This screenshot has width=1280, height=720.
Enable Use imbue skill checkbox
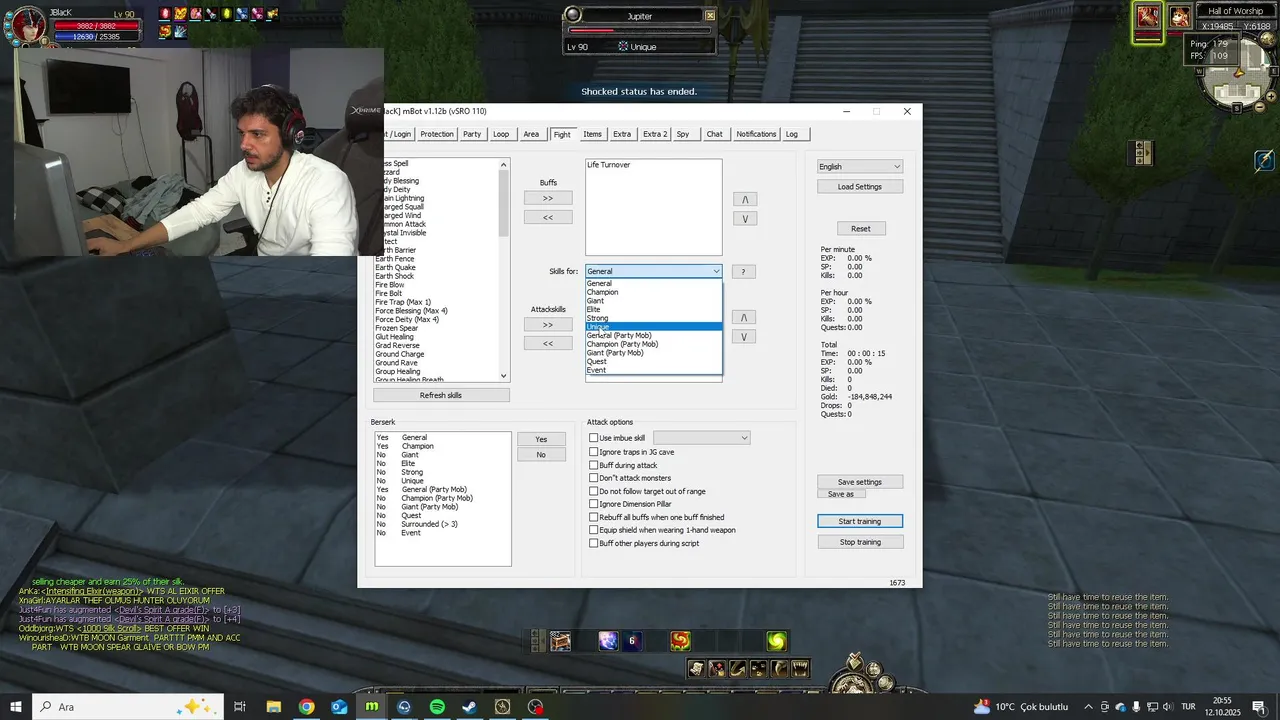click(x=594, y=438)
